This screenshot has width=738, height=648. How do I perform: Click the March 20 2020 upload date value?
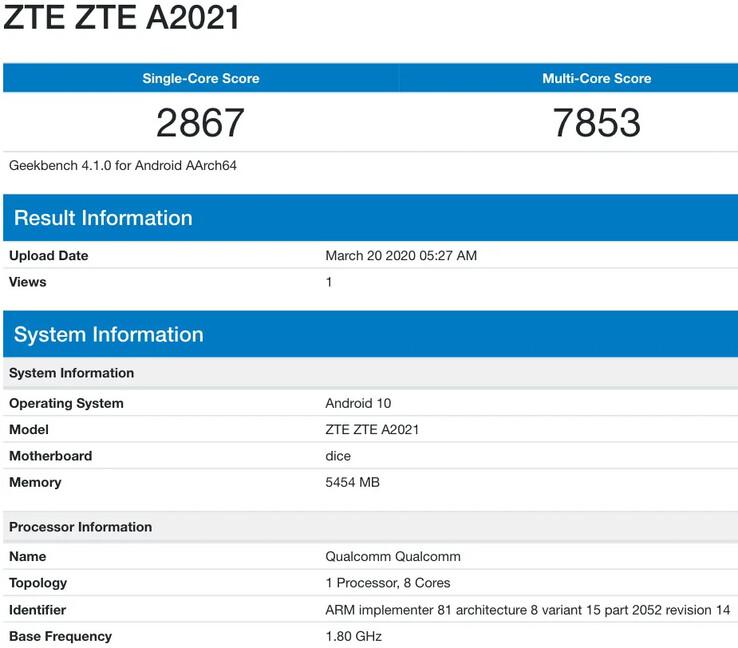tap(401, 256)
